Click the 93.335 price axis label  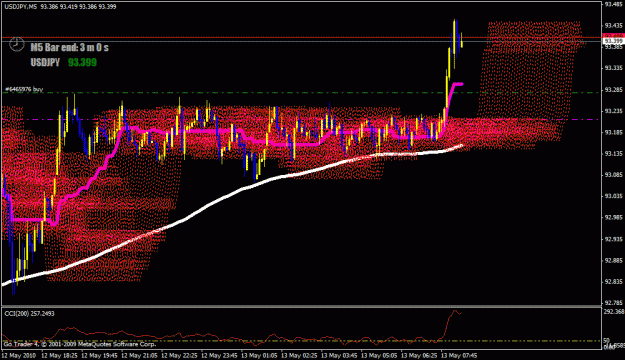pos(613,68)
